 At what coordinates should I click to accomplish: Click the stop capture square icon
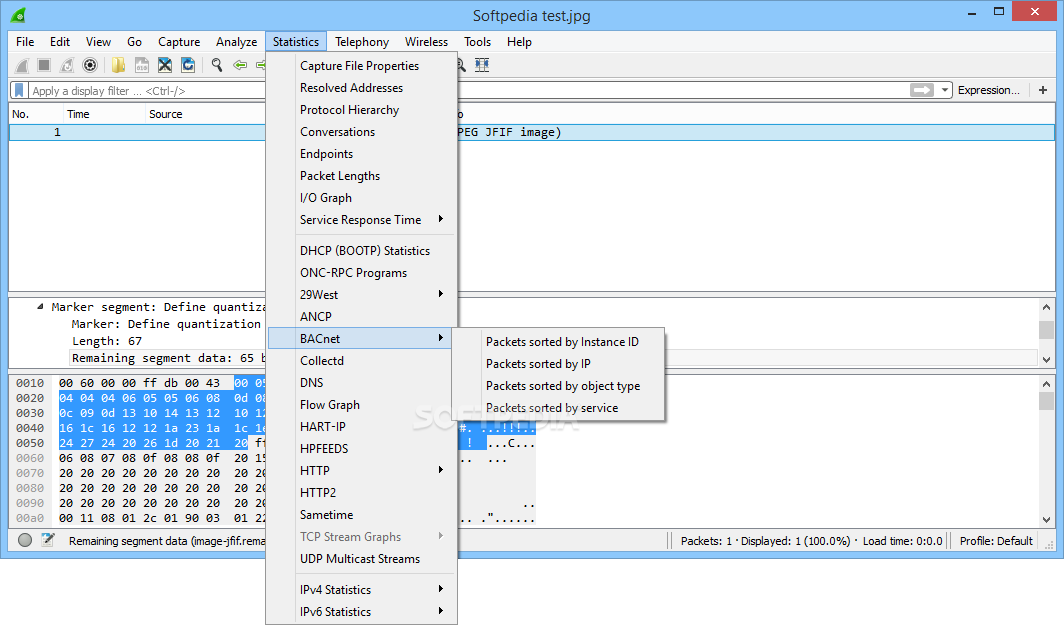coord(44,65)
